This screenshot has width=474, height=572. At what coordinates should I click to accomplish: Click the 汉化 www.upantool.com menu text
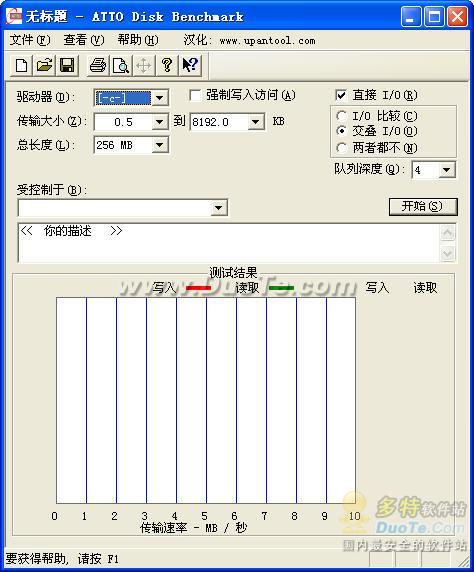pos(249,40)
